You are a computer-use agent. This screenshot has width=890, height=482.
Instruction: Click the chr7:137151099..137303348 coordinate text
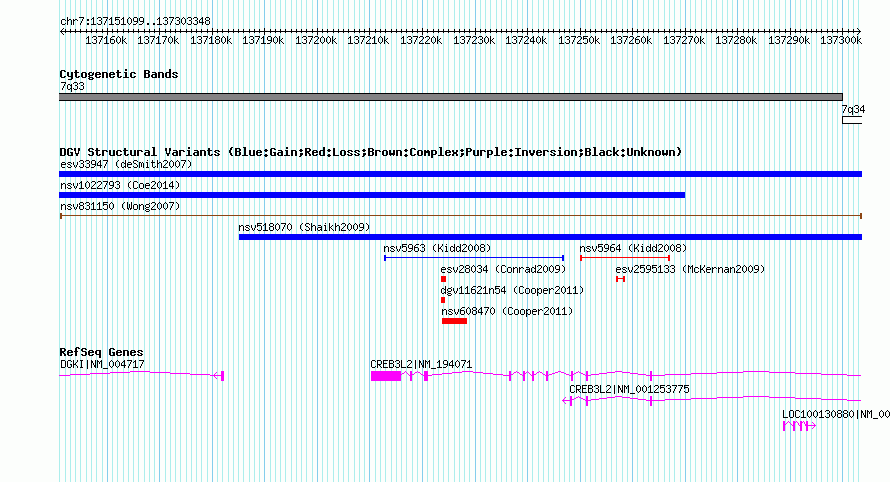(135, 21)
